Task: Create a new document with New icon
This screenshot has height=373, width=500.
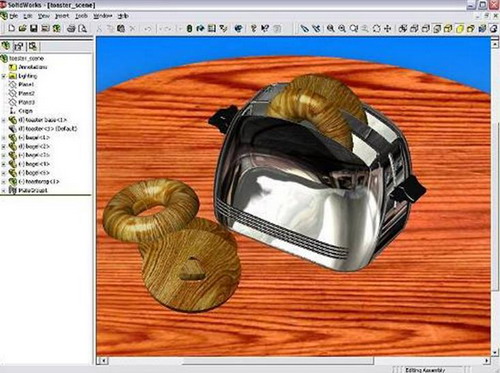Action: tap(12, 29)
